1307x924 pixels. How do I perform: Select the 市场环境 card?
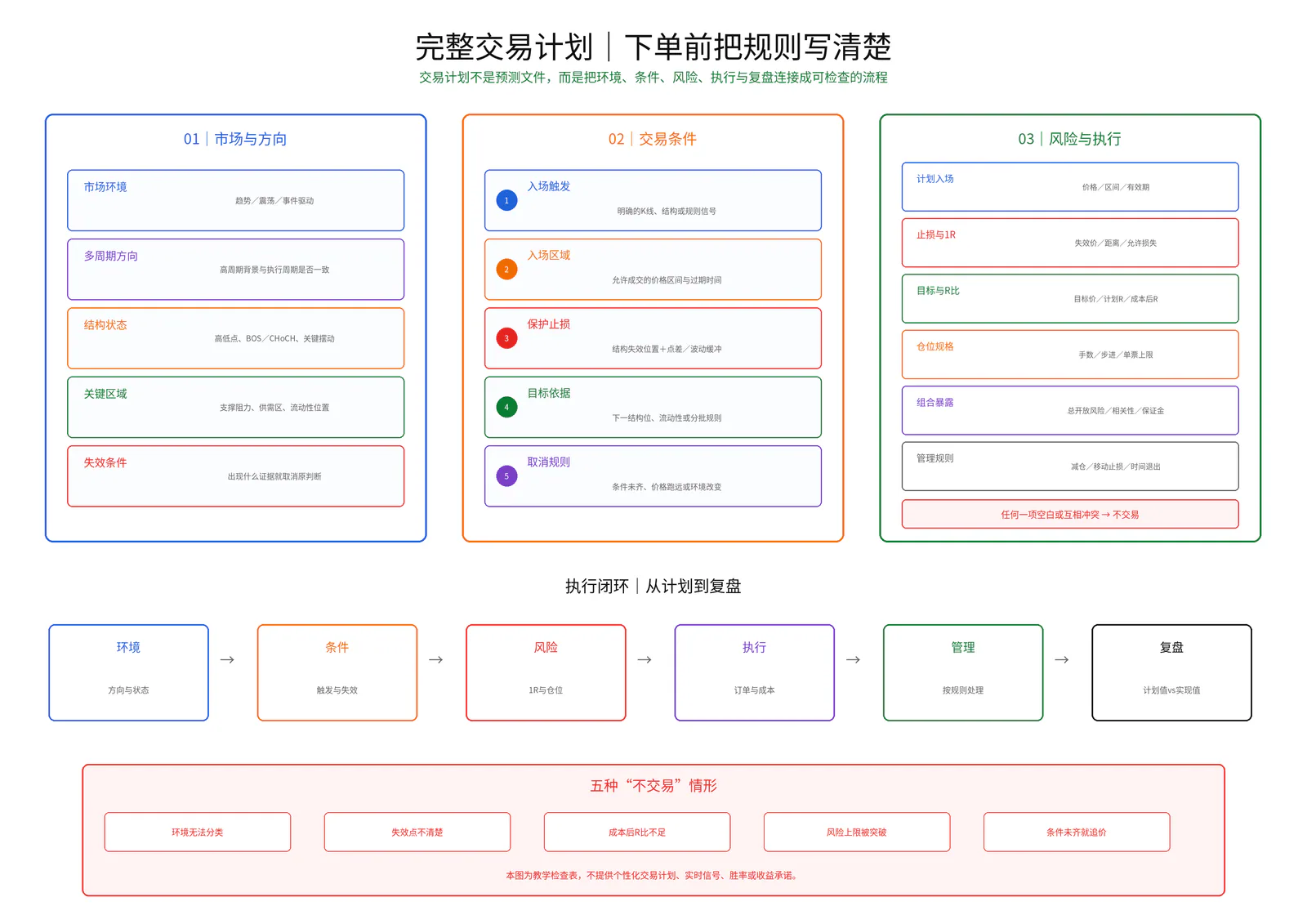point(235,200)
